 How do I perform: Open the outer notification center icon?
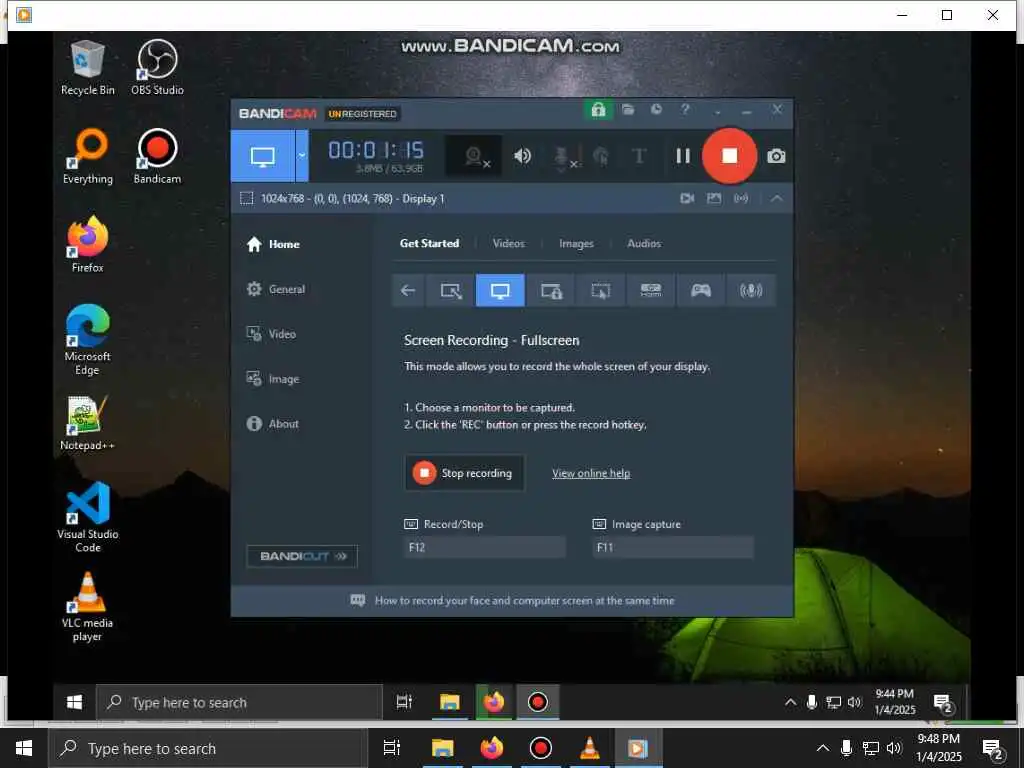pyautogui.click(x=993, y=749)
